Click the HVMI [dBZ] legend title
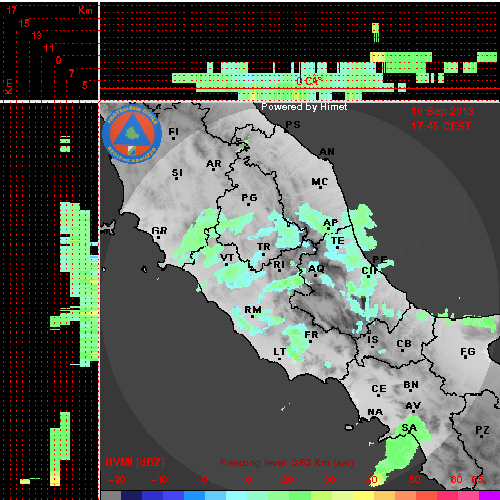This screenshot has width=500, height=500. coord(135,462)
